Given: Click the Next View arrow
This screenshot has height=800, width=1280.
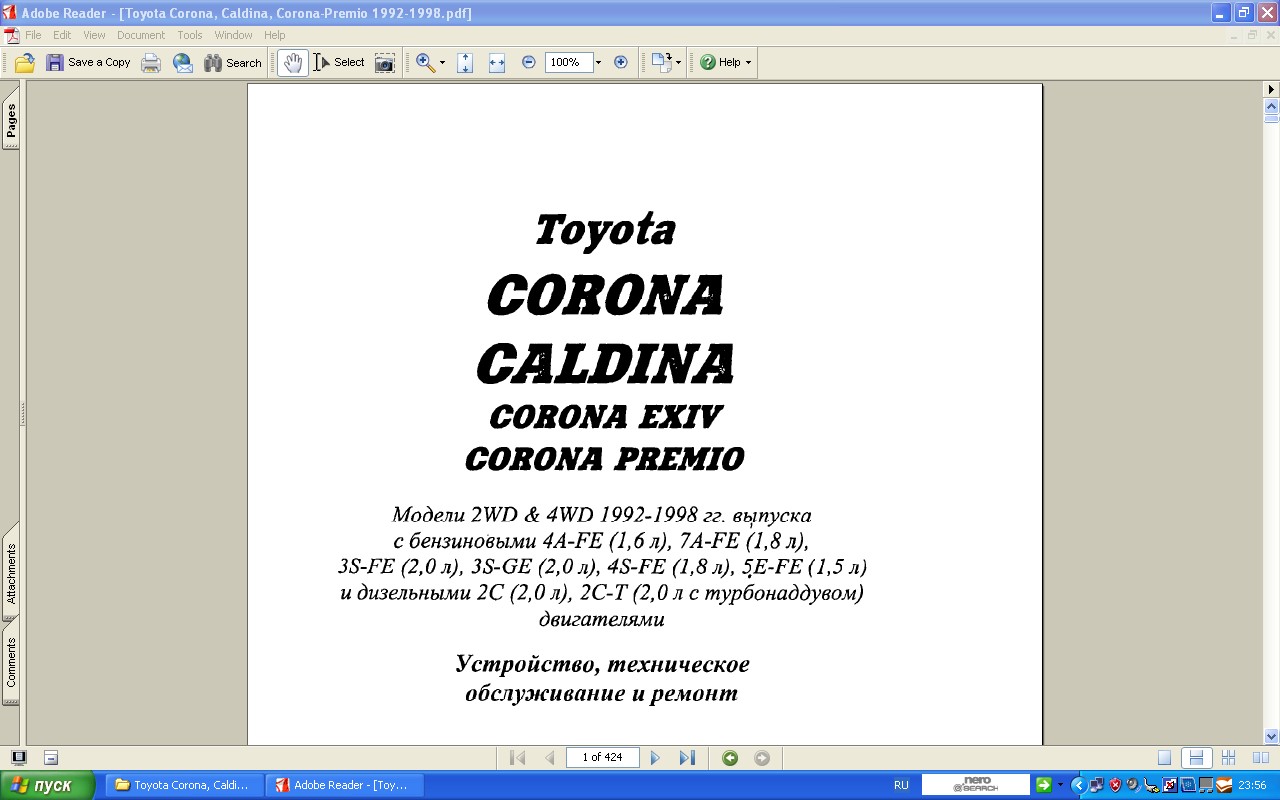Looking at the screenshot, I should click(762, 758).
